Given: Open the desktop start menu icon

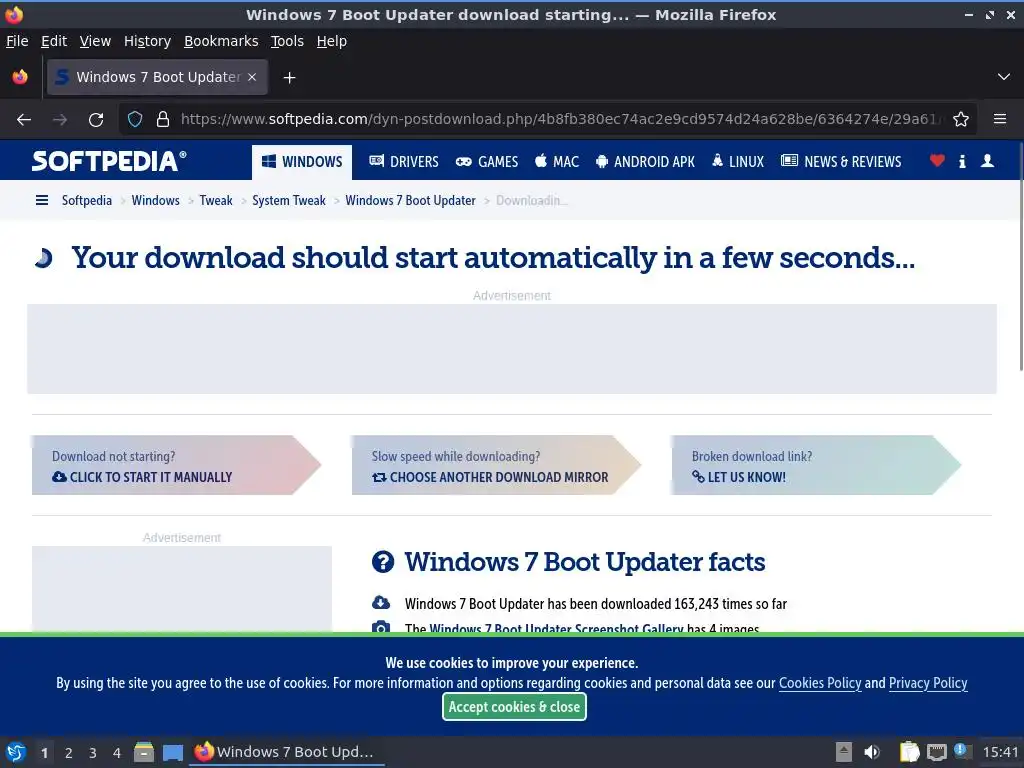Looking at the screenshot, I should tap(16, 752).
